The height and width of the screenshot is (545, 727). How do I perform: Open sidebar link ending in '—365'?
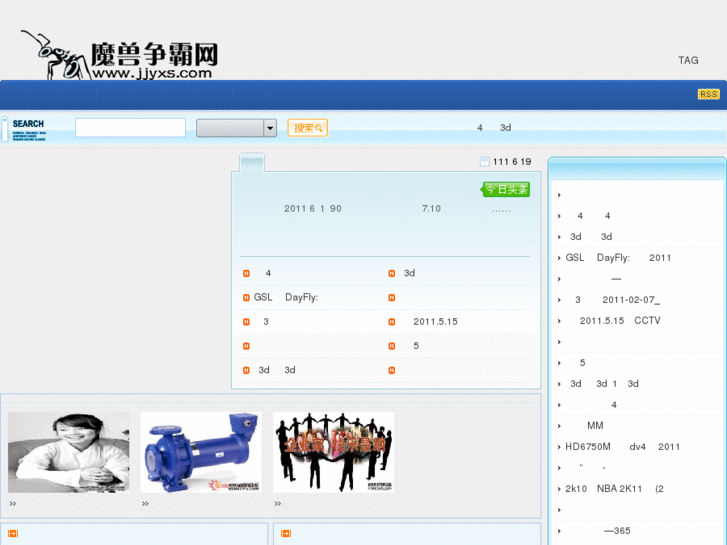coord(617,531)
